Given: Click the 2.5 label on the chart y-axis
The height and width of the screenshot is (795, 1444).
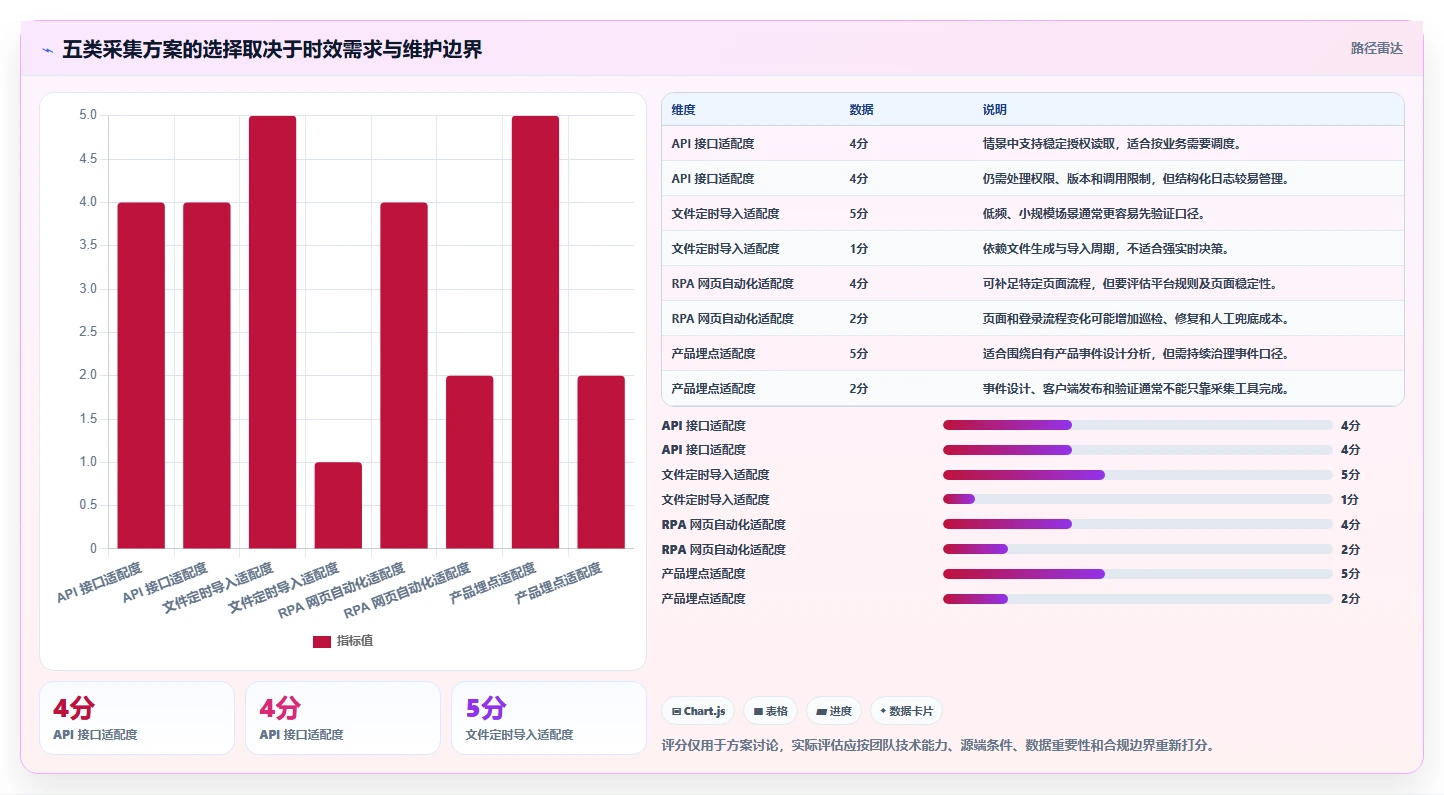Looking at the screenshot, I should (x=88, y=332).
